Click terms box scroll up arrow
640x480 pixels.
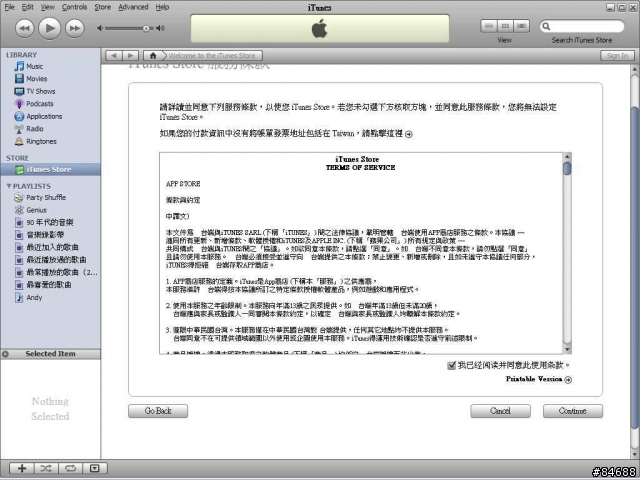pyautogui.click(x=567, y=157)
